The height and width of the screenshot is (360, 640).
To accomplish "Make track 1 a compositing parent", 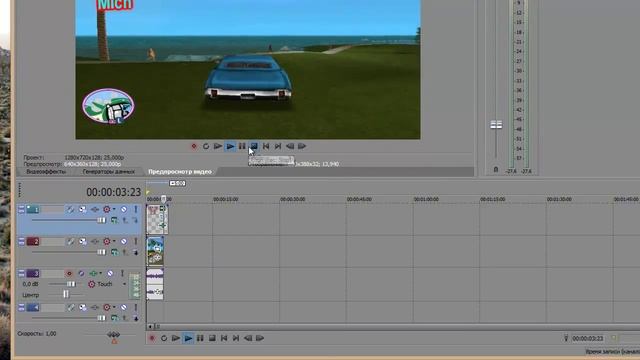I will click(125, 220).
